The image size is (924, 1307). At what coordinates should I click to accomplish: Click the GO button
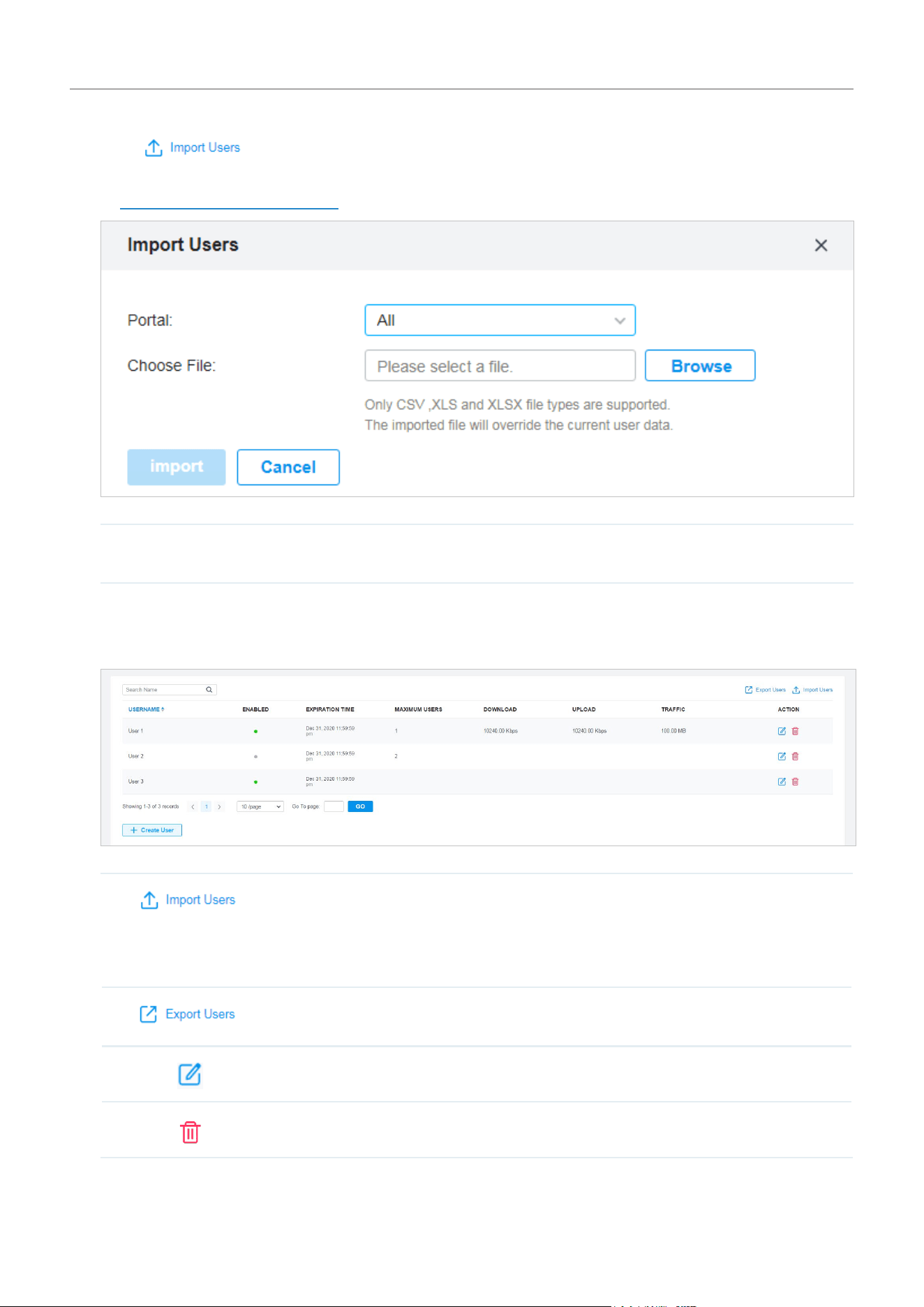tap(360, 806)
